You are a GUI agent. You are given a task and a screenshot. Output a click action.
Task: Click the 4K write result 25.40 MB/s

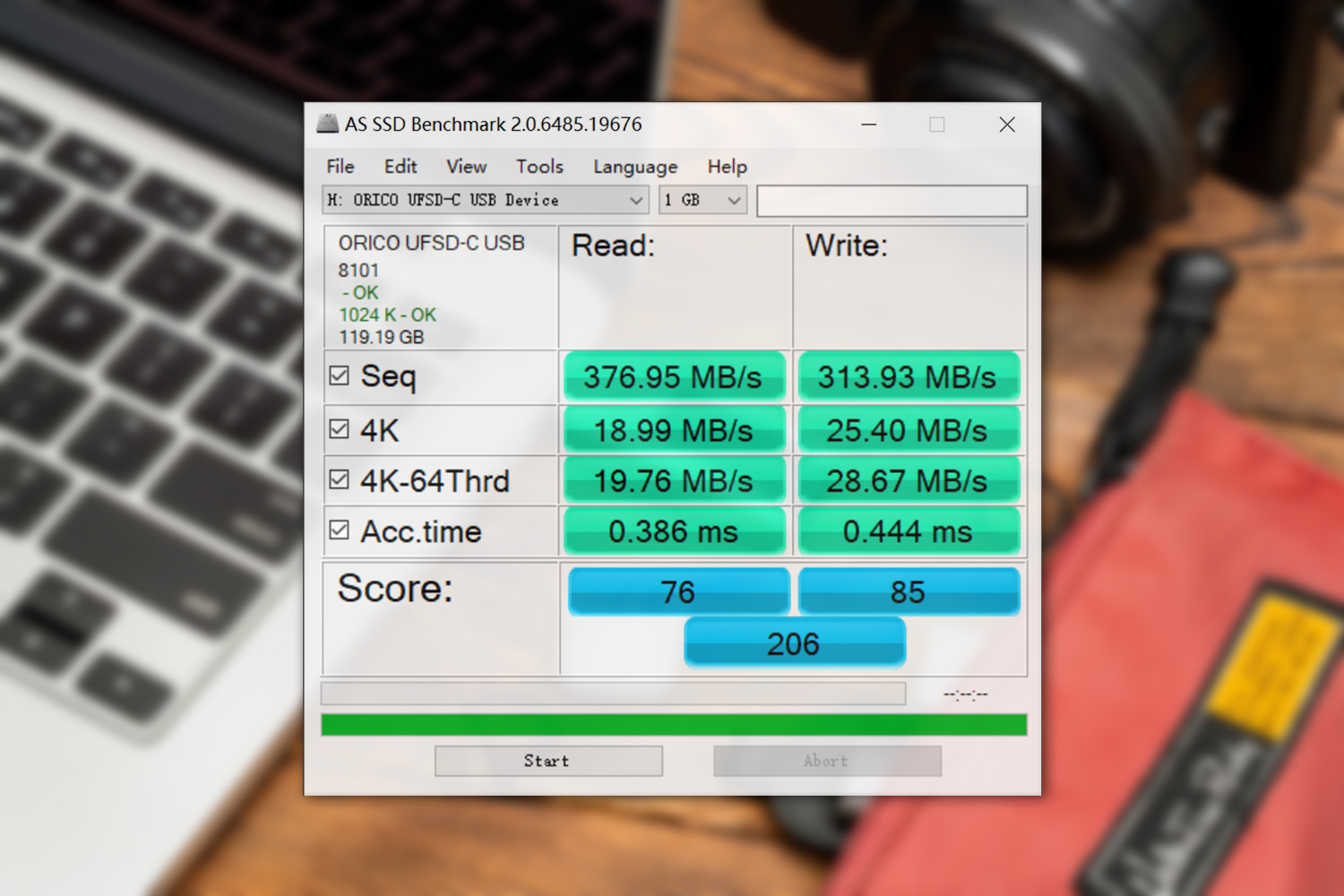coord(908,430)
